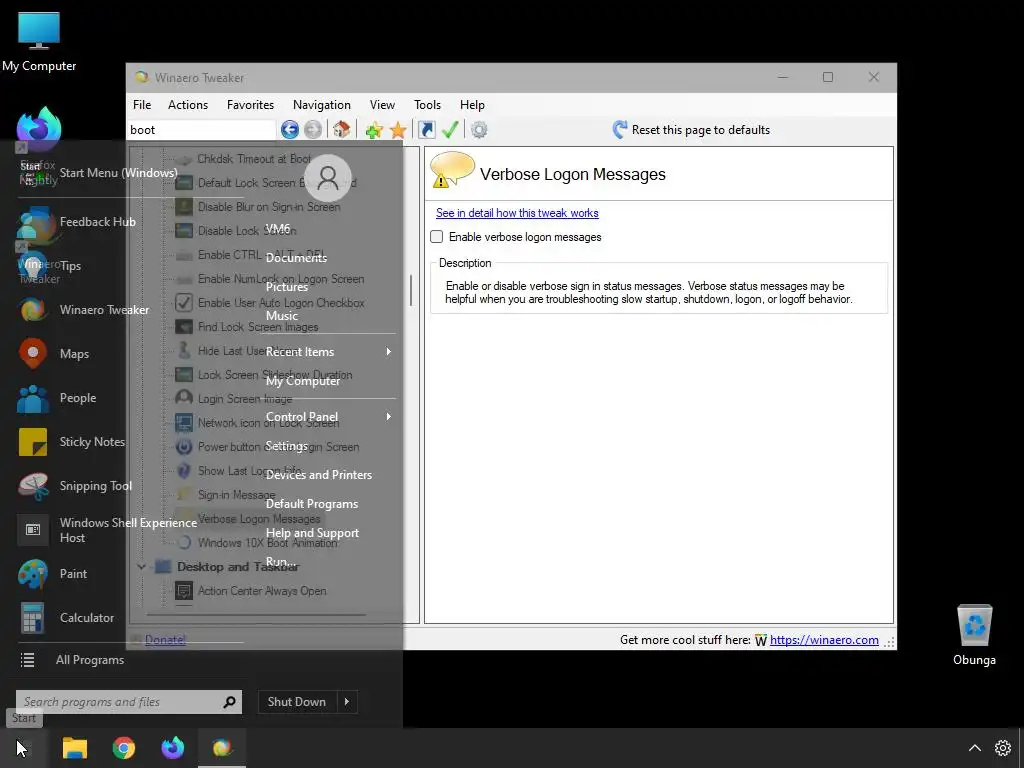
Task: Launch Chrome from taskbar
Action: coord(123,748)
